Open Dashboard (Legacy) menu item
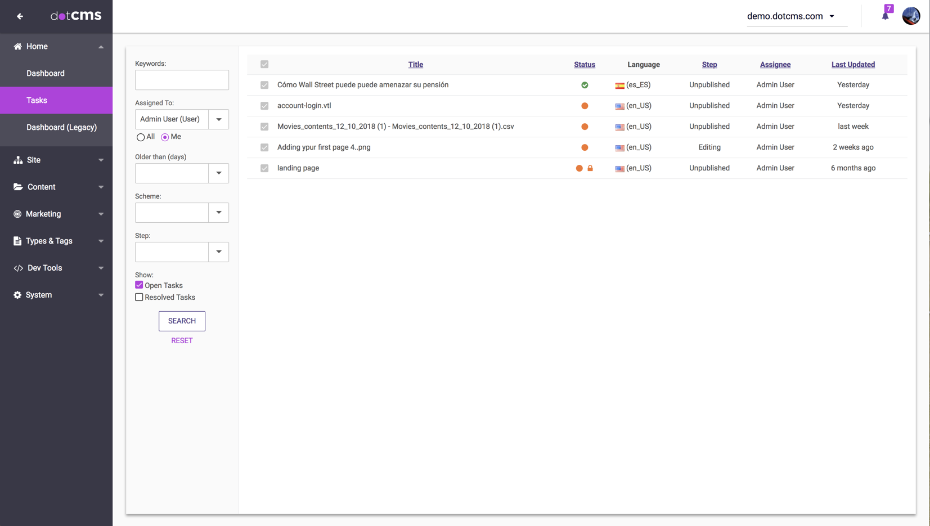 click(56, 127)
